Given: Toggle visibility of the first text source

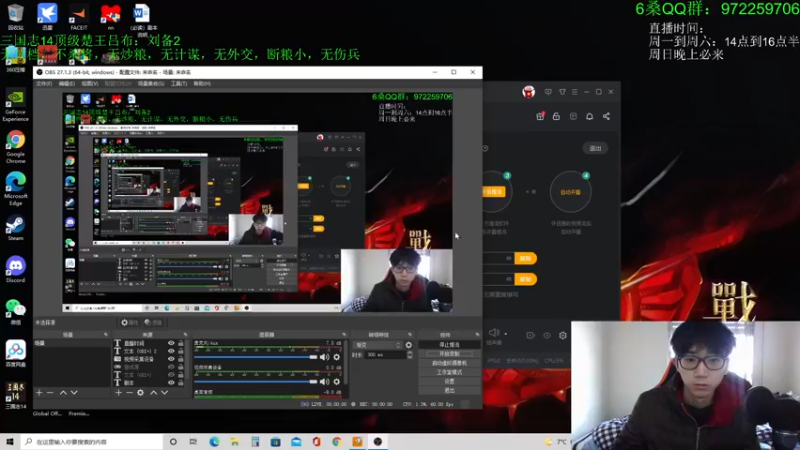Looking at the screenshot, I should point(171,343).
